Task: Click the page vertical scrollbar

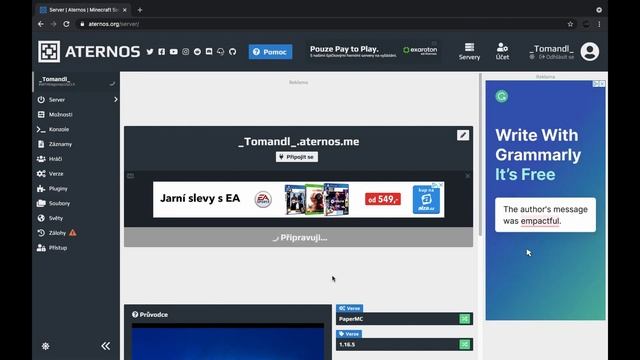Action: tap(480, 154)
